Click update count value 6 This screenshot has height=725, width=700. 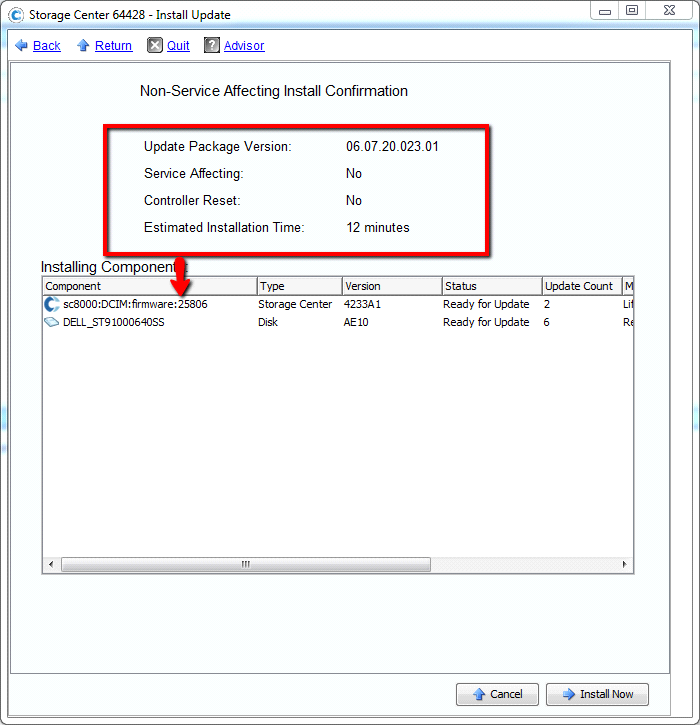pyautogui.click(x=546, y=322)
